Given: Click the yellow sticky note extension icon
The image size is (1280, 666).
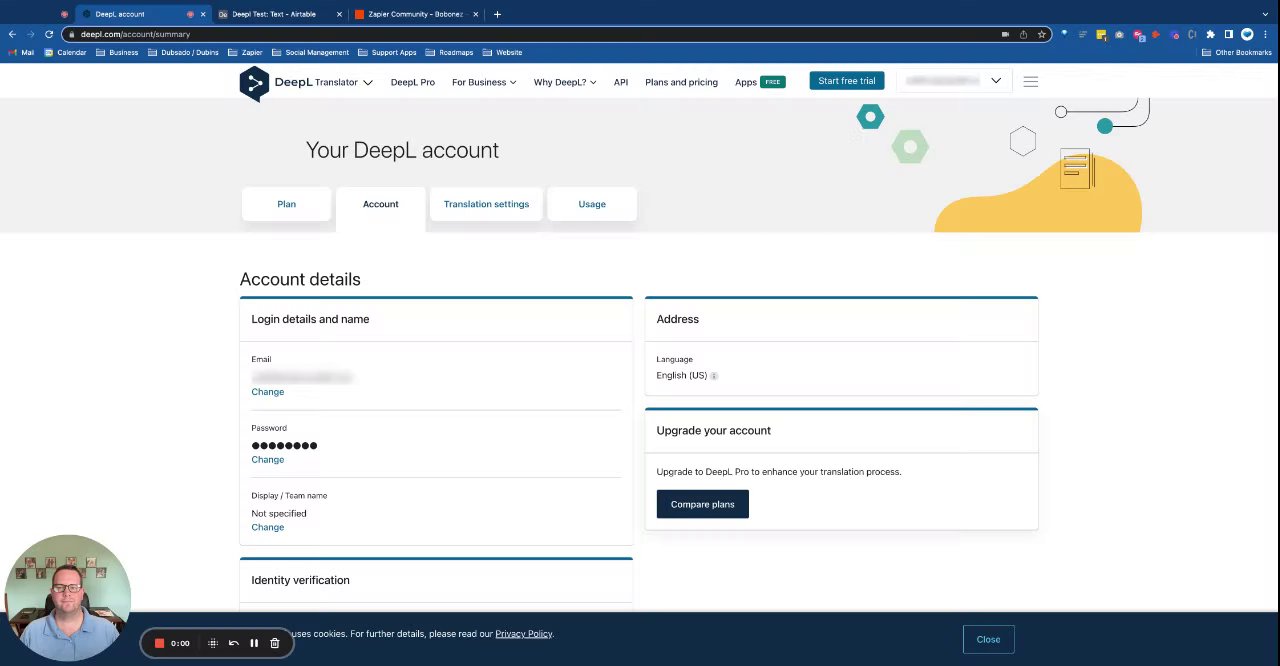Looking at the screenshot, I should point(1101,34).
